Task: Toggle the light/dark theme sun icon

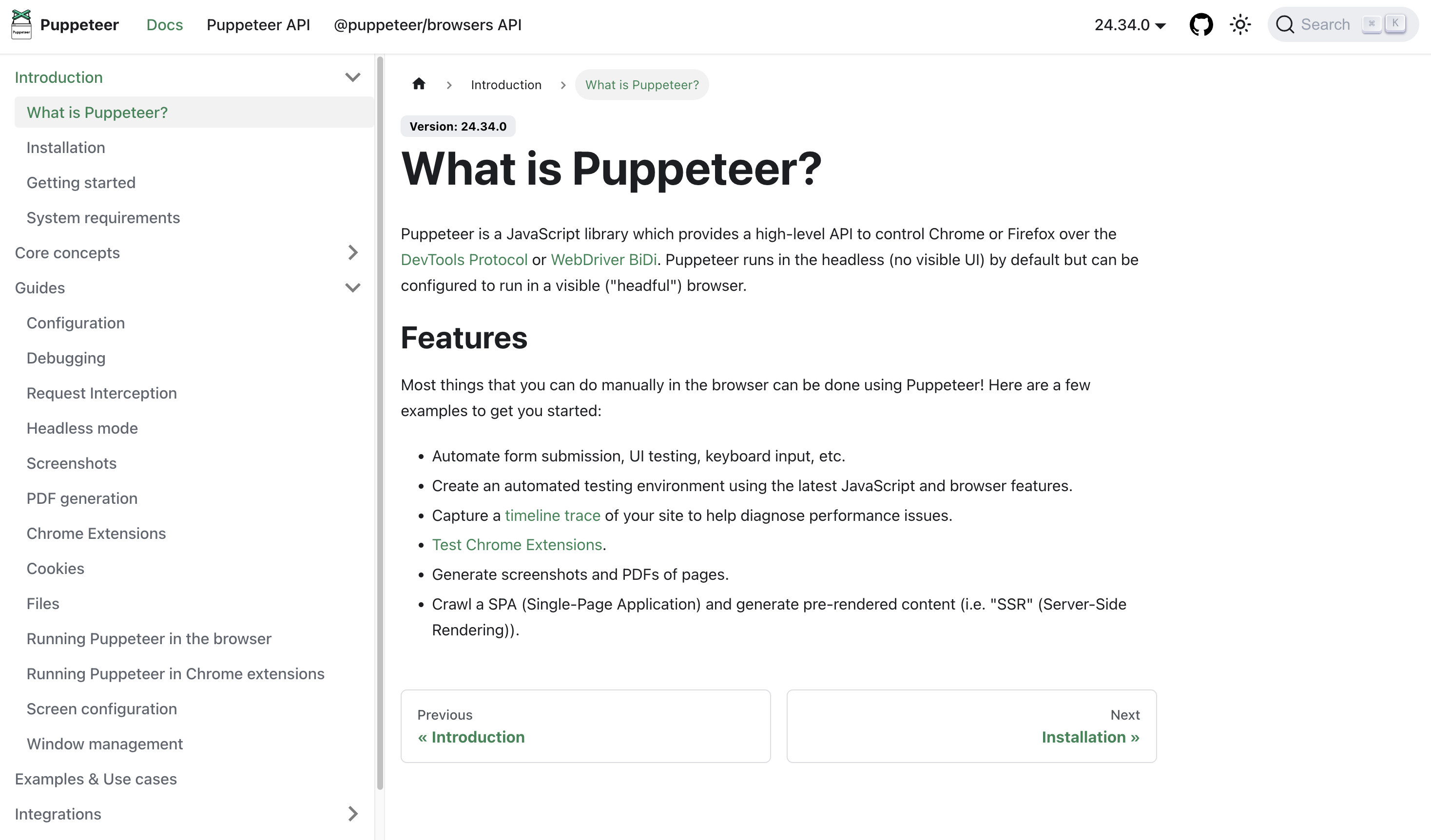Action: 1240,24
